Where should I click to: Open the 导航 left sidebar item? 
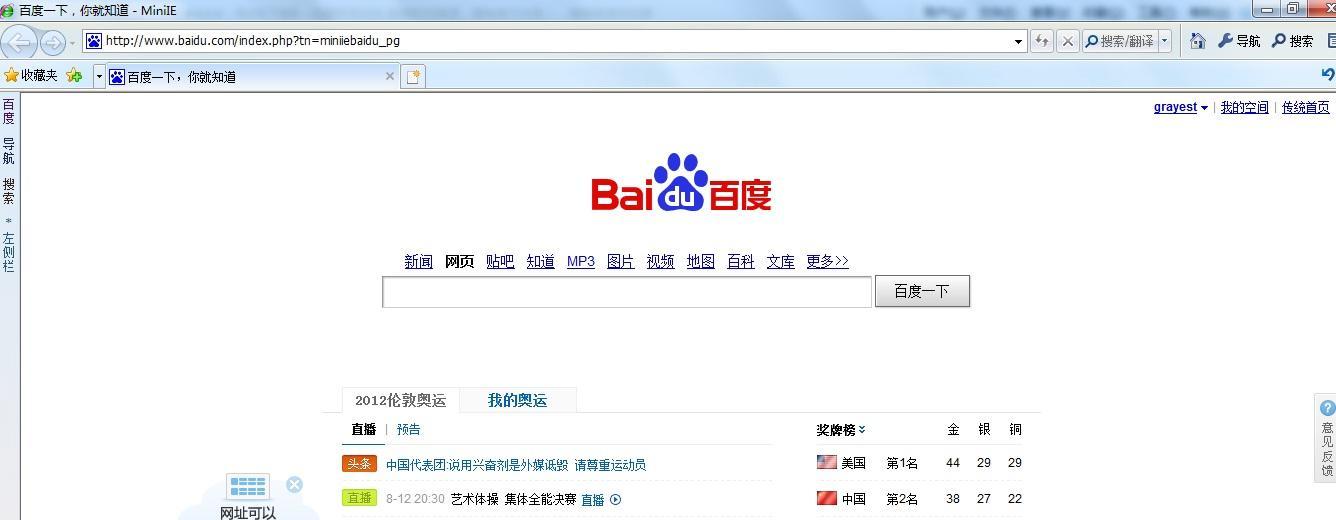(8, 151)
